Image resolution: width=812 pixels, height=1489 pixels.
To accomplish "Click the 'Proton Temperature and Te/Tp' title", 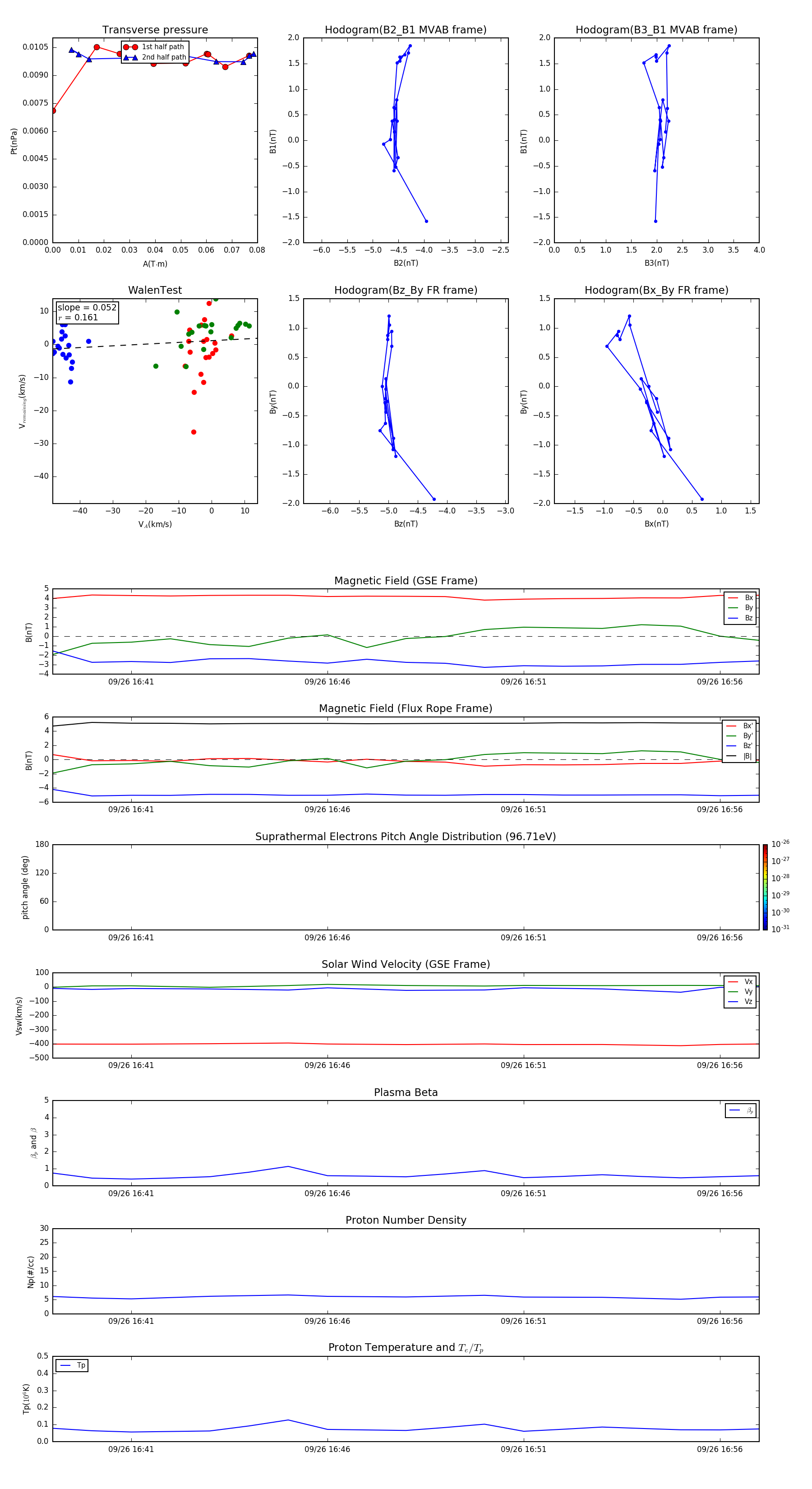I will tap(406, 1348).
